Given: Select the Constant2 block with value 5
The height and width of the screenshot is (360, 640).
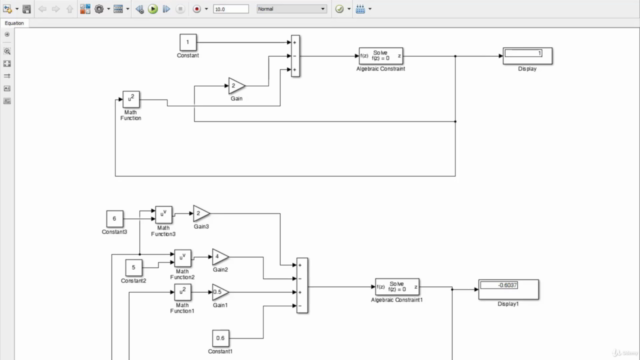Looking at the screenshot, I should (x=133, y=268).
